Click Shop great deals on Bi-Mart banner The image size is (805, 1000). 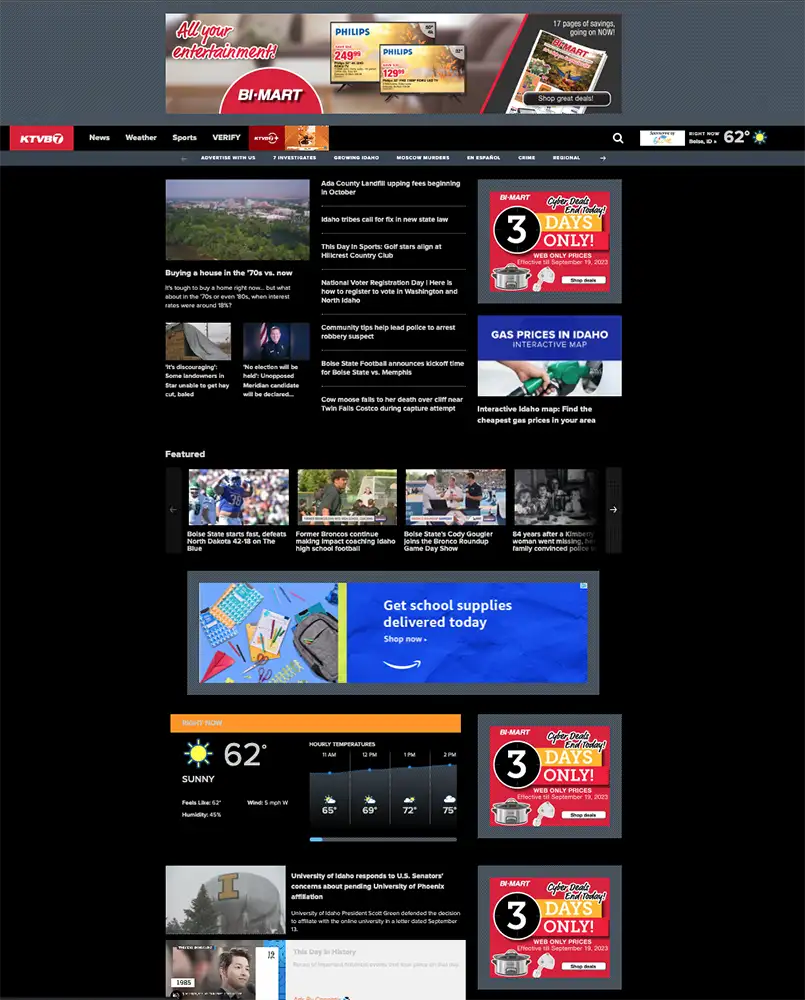point(566,99)
